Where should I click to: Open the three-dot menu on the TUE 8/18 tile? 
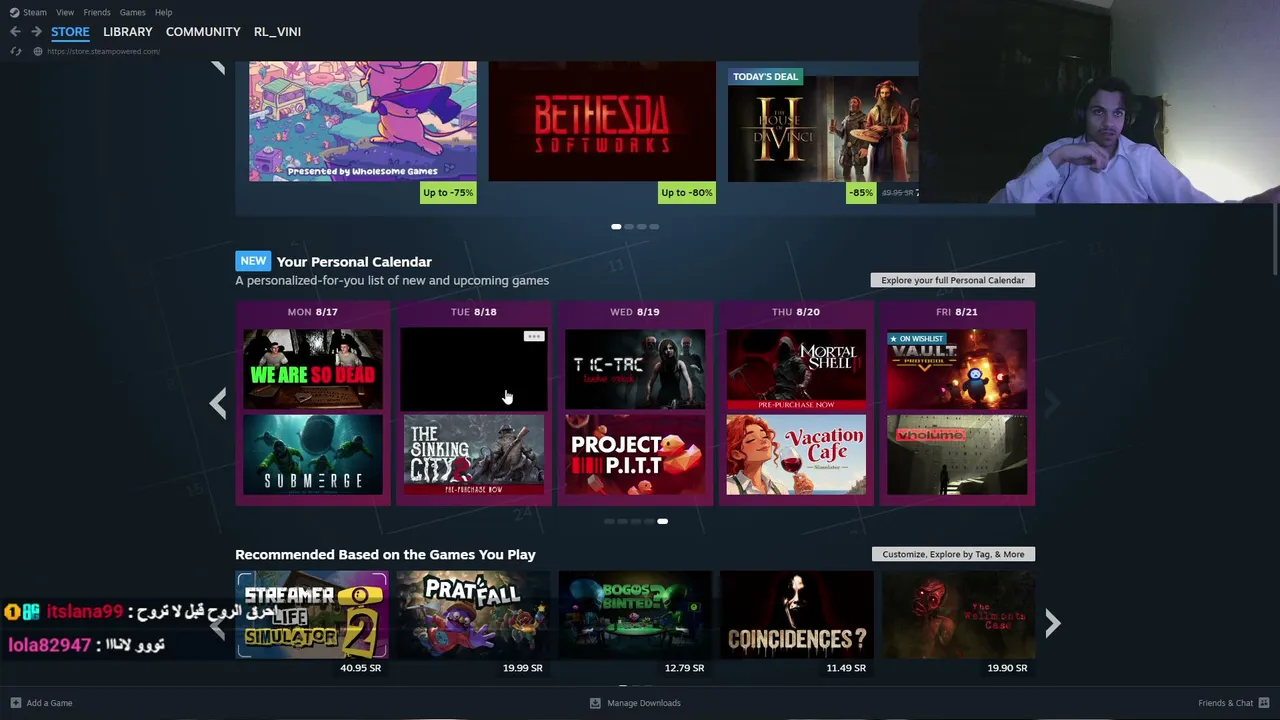534,337
